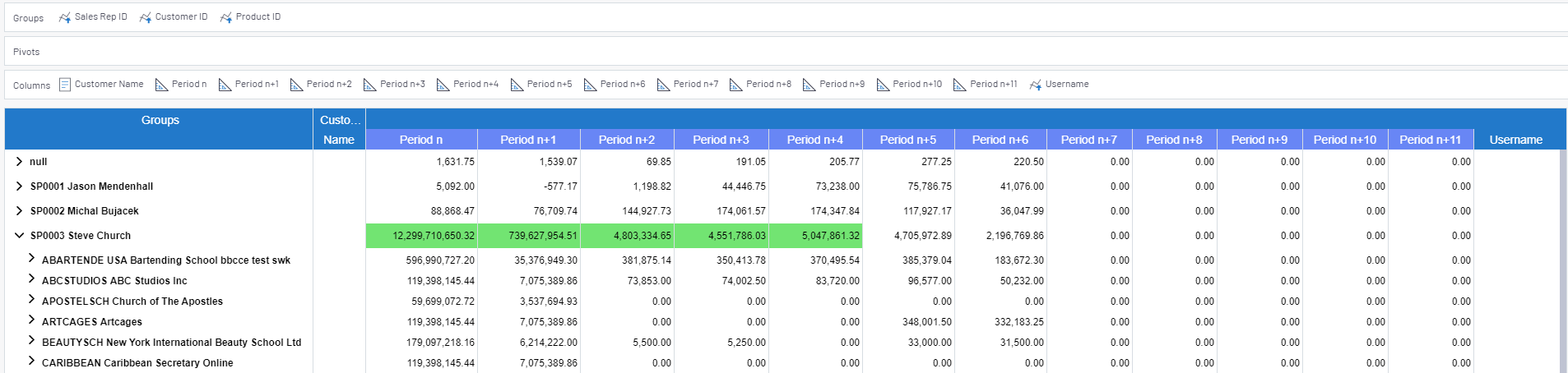Click the Customer Name column text icon

[x=65, y=85]
